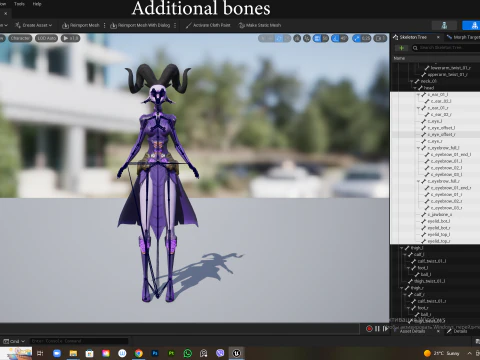Activate Cloth Paint tool
Viewport: 480px width, 360px height.
coord(208,25)
